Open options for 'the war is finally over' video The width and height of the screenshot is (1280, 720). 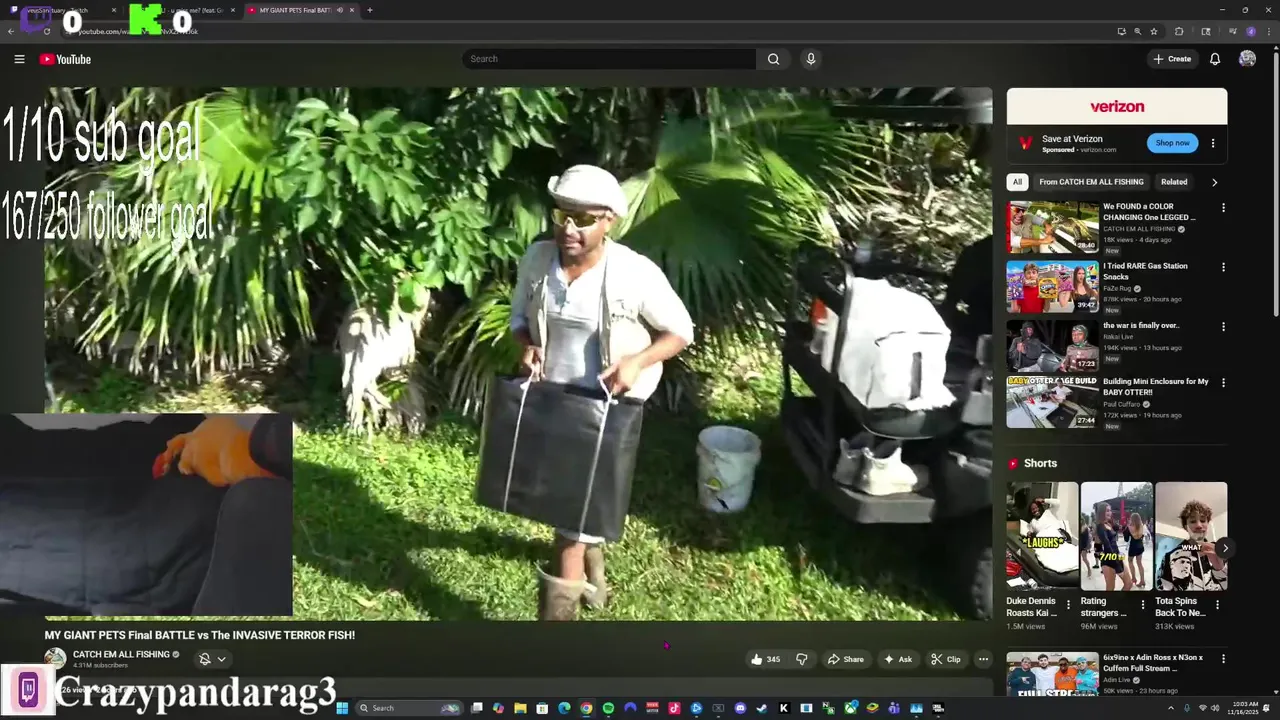pos(1223,326)
